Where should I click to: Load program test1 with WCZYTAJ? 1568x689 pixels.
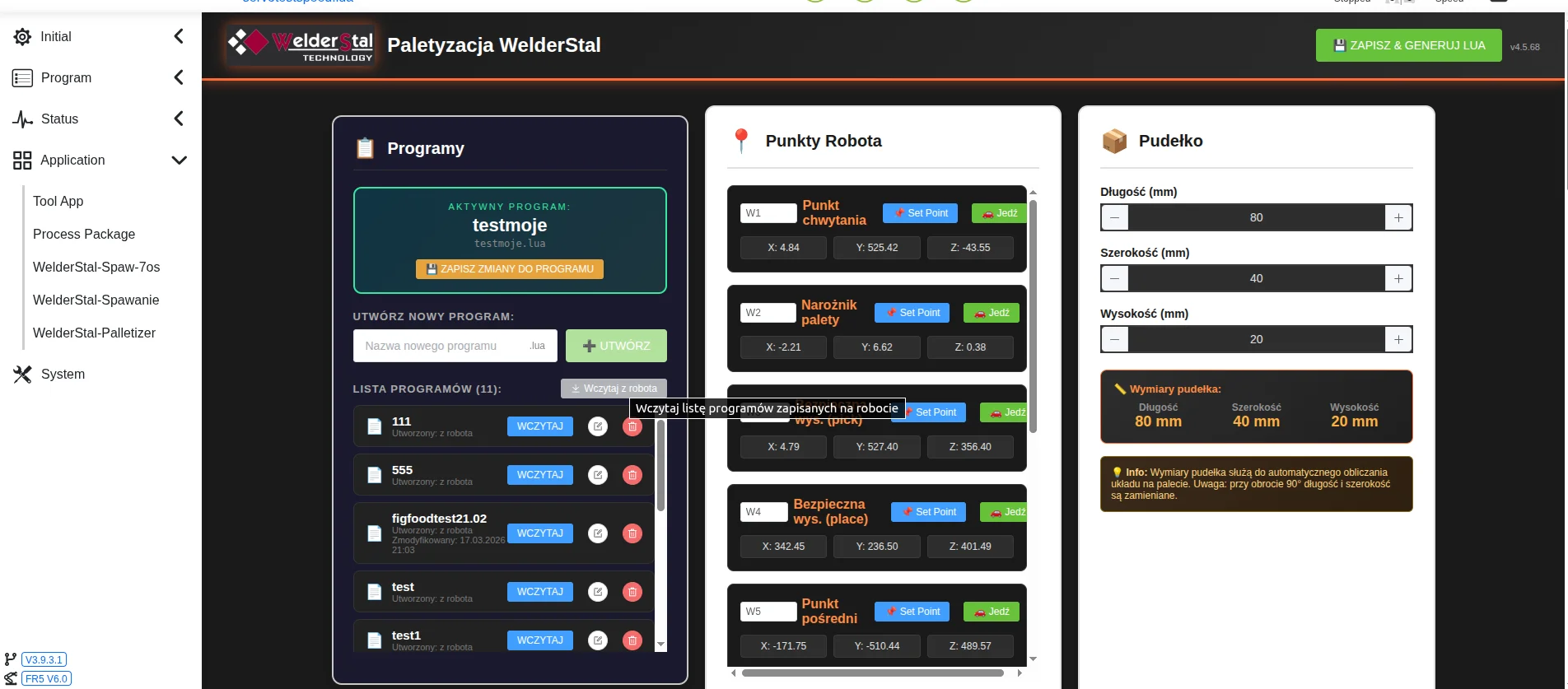540,640
